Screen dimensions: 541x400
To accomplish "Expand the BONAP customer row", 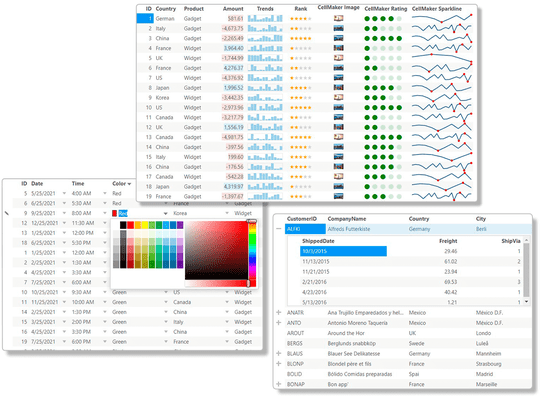I will pos(279,384).
